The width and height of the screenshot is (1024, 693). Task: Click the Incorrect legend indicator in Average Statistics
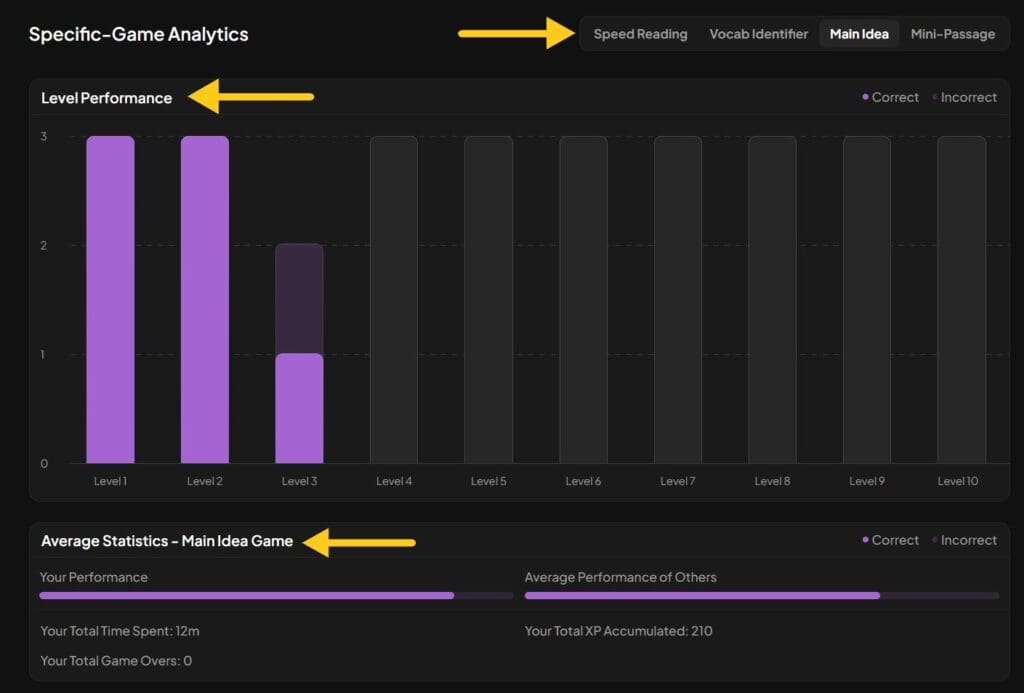tap(933, 540)
